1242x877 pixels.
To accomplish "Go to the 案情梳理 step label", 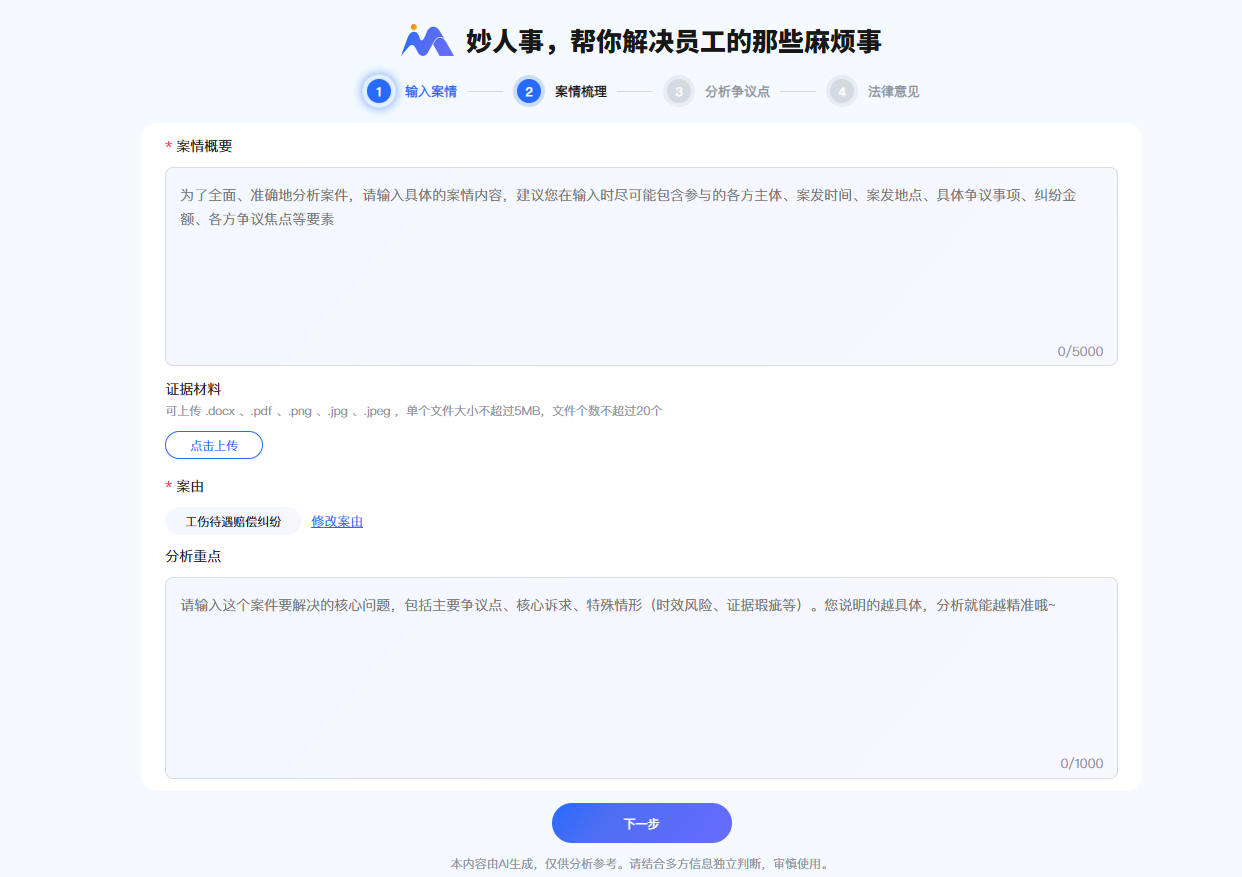I will click(x=581, y=92).
